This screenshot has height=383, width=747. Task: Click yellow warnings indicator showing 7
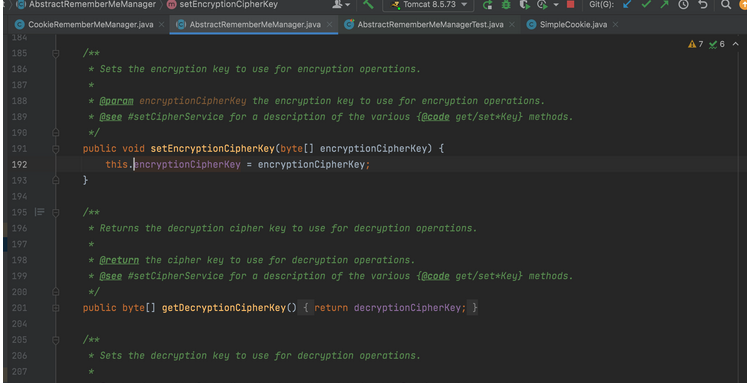click(696, 44)
